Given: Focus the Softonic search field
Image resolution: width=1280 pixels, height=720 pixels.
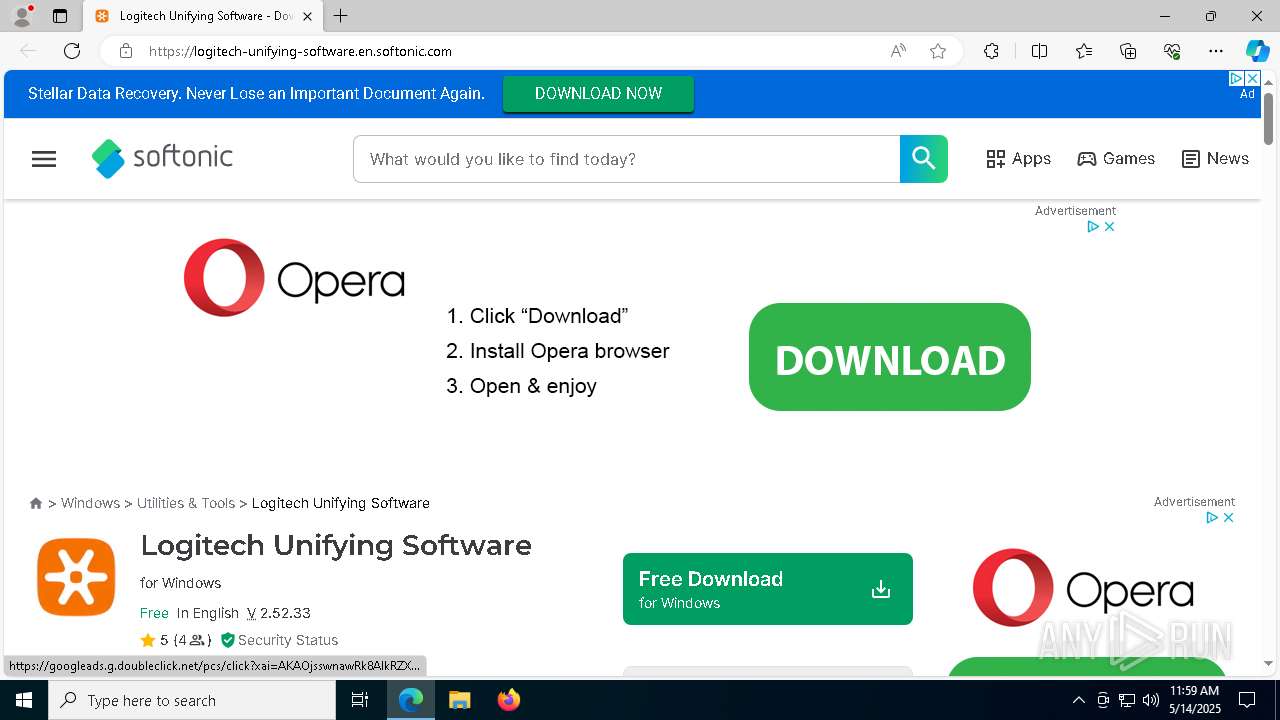Looking at the screenshot, I should coord(627,159).
